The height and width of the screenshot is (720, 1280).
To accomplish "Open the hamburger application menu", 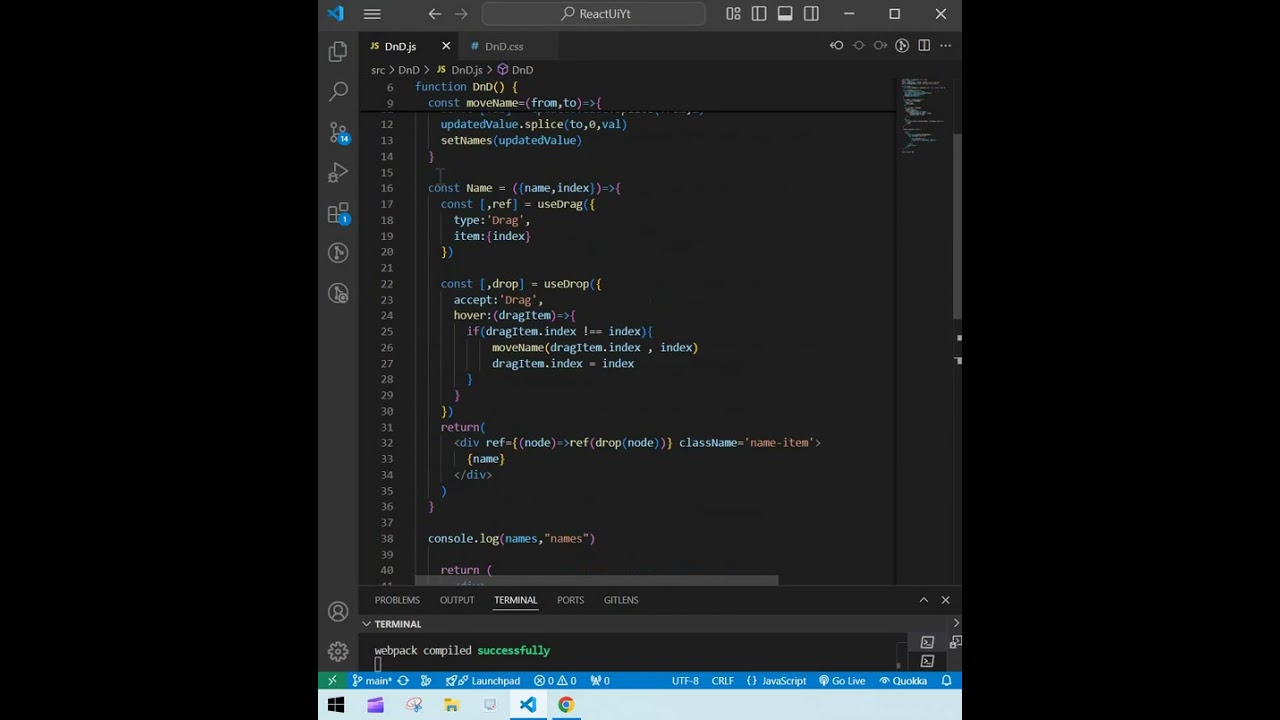I will pyautogui.click(x=372, y=14).
